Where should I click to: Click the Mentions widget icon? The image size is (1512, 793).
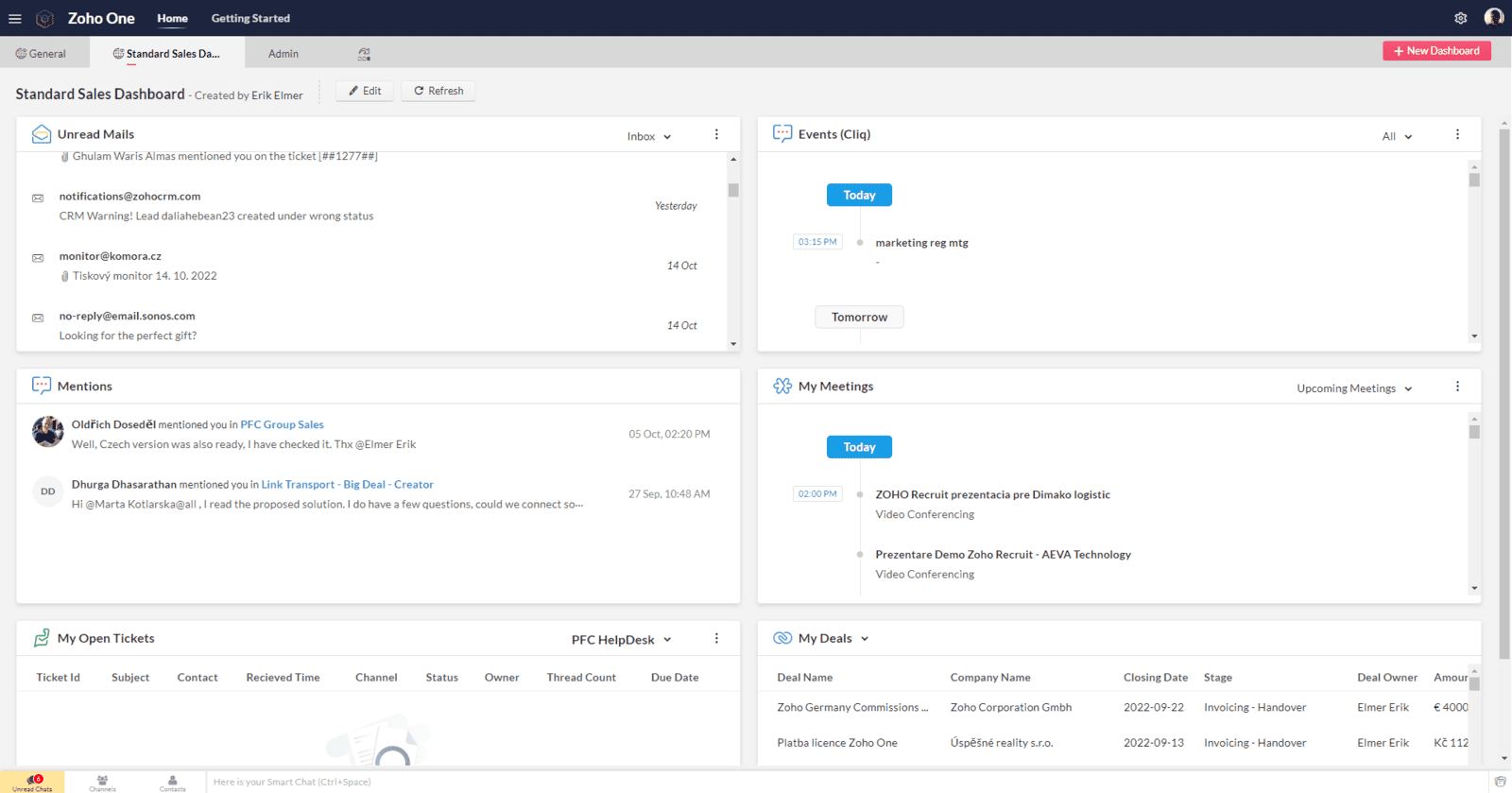(42, 386)
